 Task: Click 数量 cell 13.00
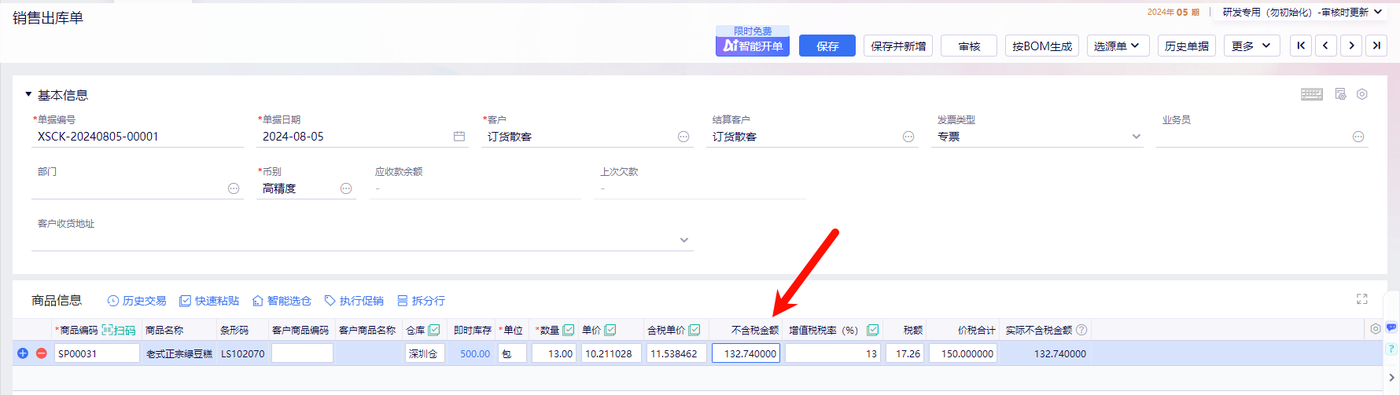click(x=554, y=353)
